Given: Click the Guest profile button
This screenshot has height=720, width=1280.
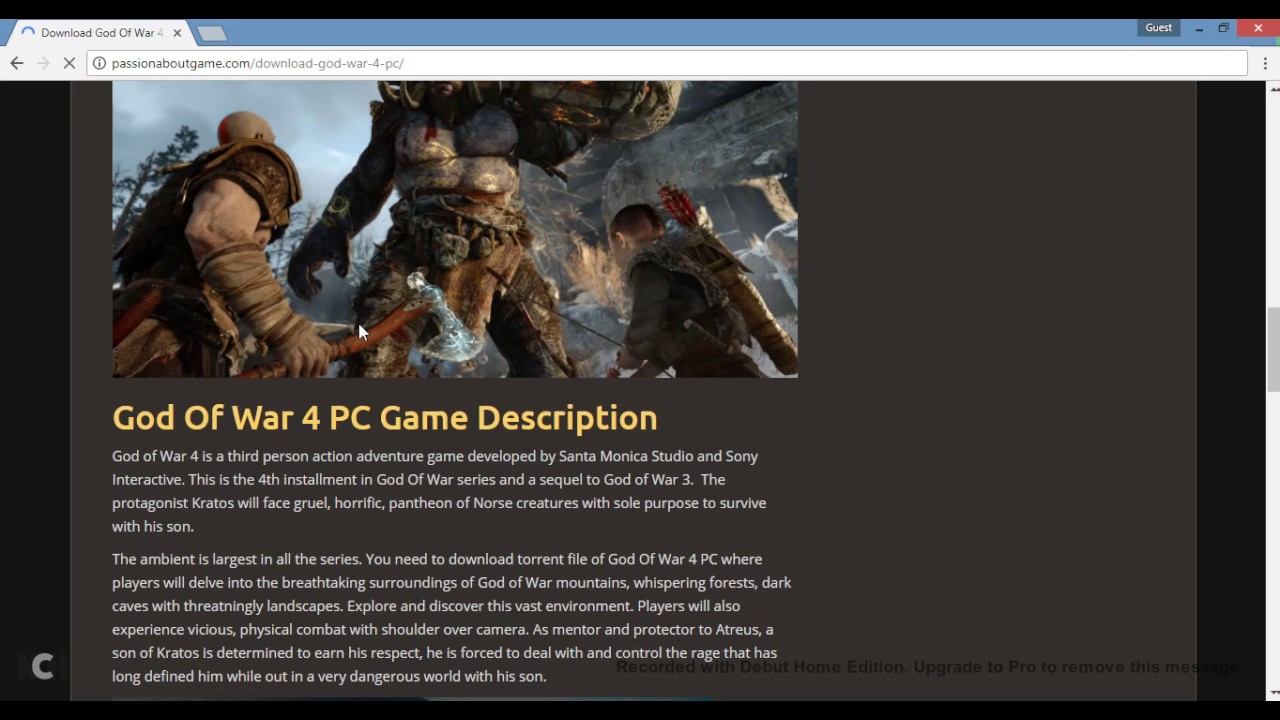Looking at the screenshot, I should pyautogui.click(x=1159, y=28).
